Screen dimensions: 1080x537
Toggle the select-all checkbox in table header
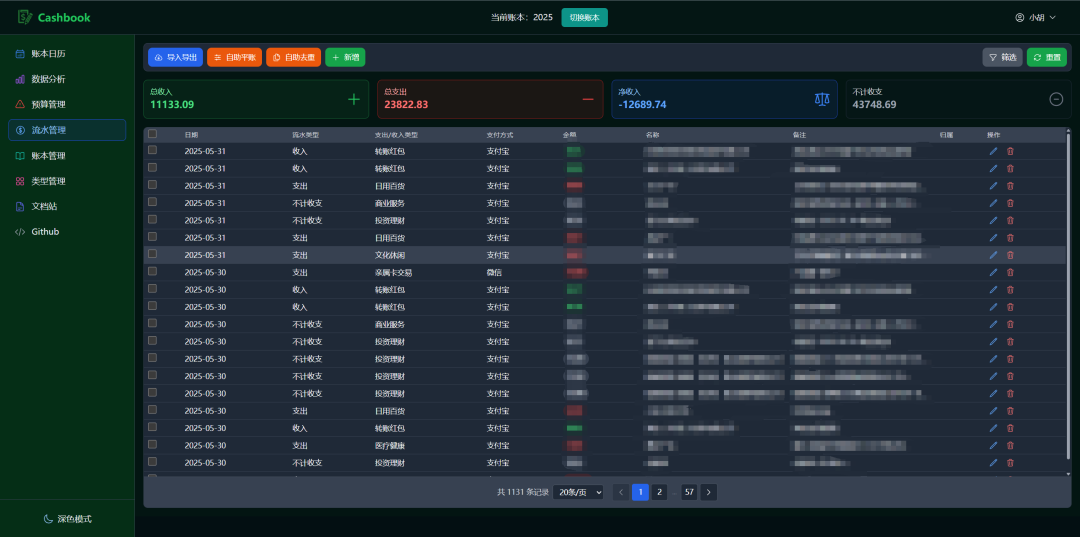(152, 134)
